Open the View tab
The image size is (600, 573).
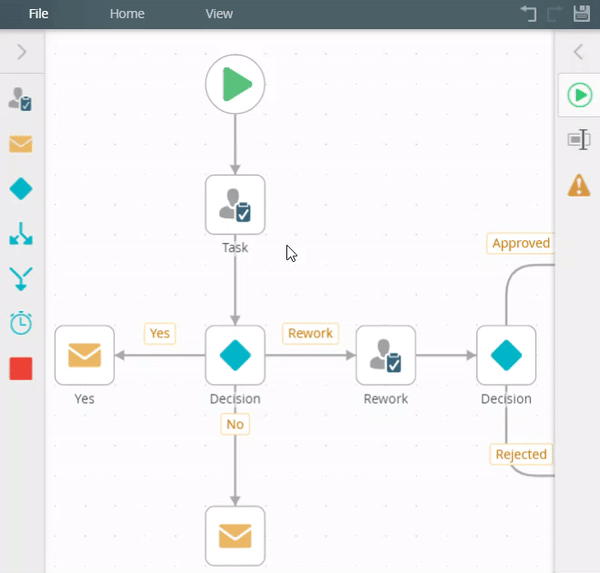(219, 14)
